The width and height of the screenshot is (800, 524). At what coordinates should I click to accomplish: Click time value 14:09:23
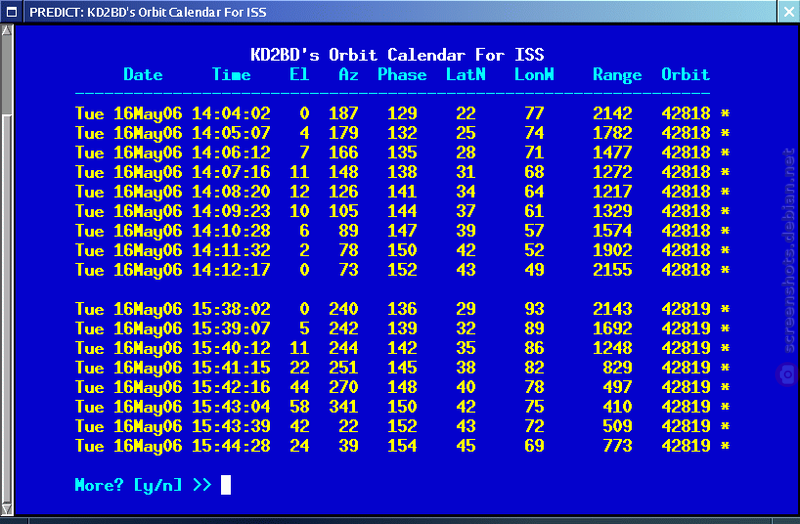[231, 211]
